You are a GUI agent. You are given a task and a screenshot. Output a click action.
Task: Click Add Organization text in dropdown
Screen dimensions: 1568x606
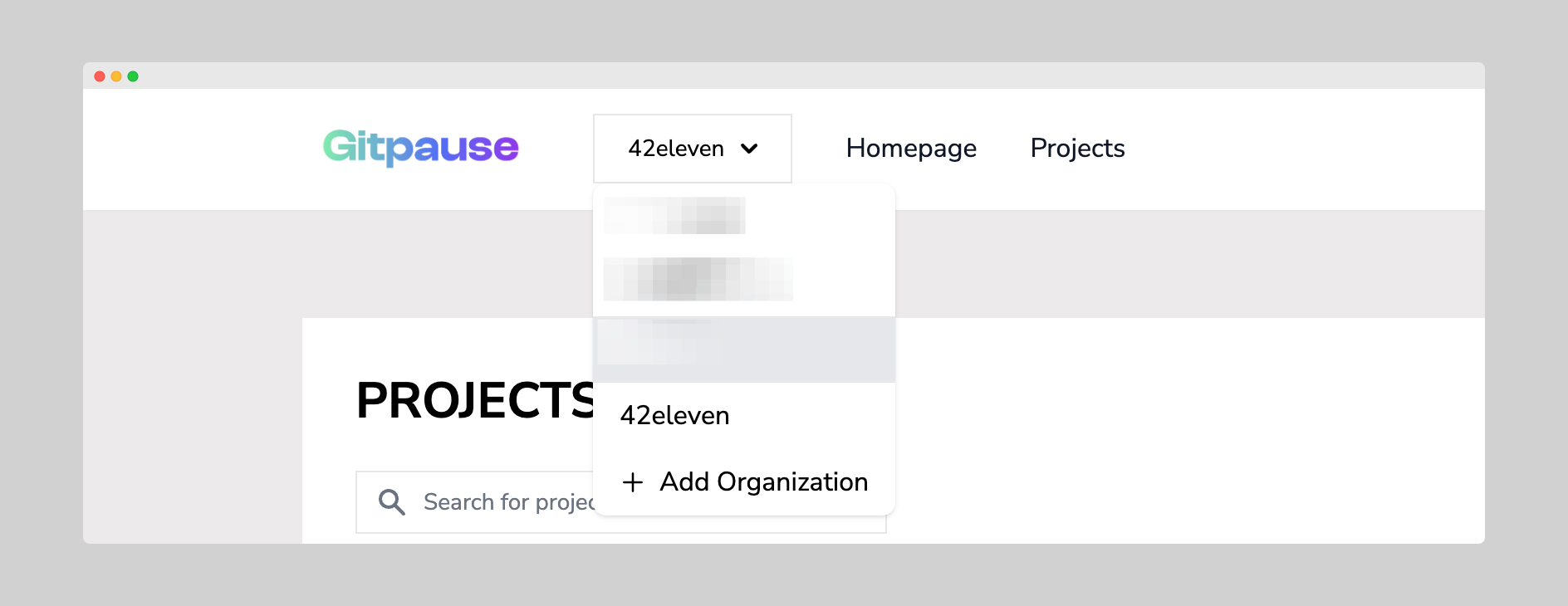click(x=763, y=482)
